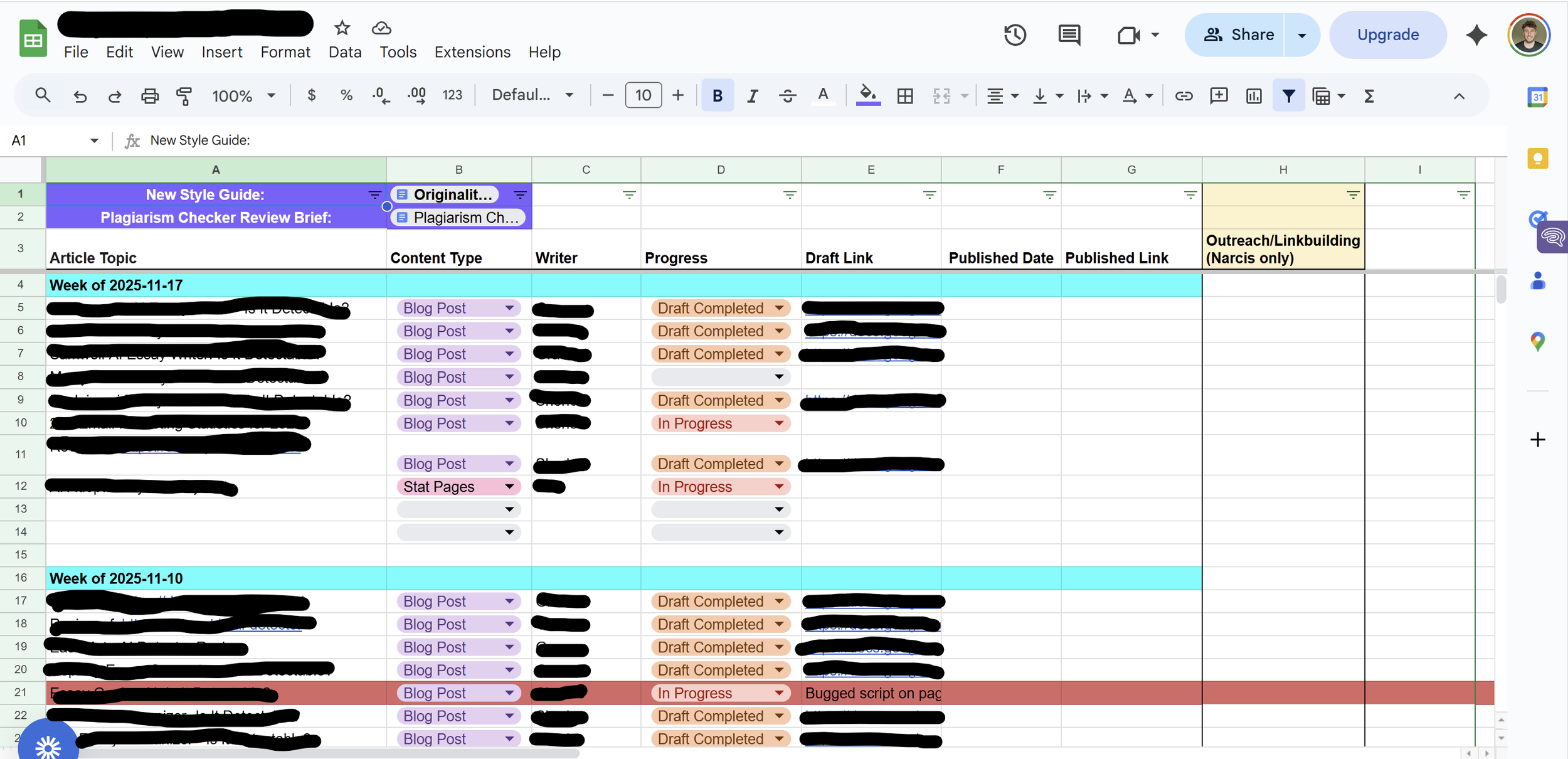Image resolution: width=1568 pixels, height=759 pixels.
Task: Open the Extensions menu
Action: (x=472, y=52)
